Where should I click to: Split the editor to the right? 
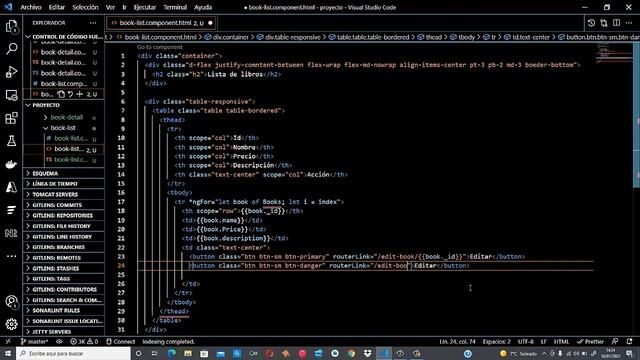click(616, 23)
